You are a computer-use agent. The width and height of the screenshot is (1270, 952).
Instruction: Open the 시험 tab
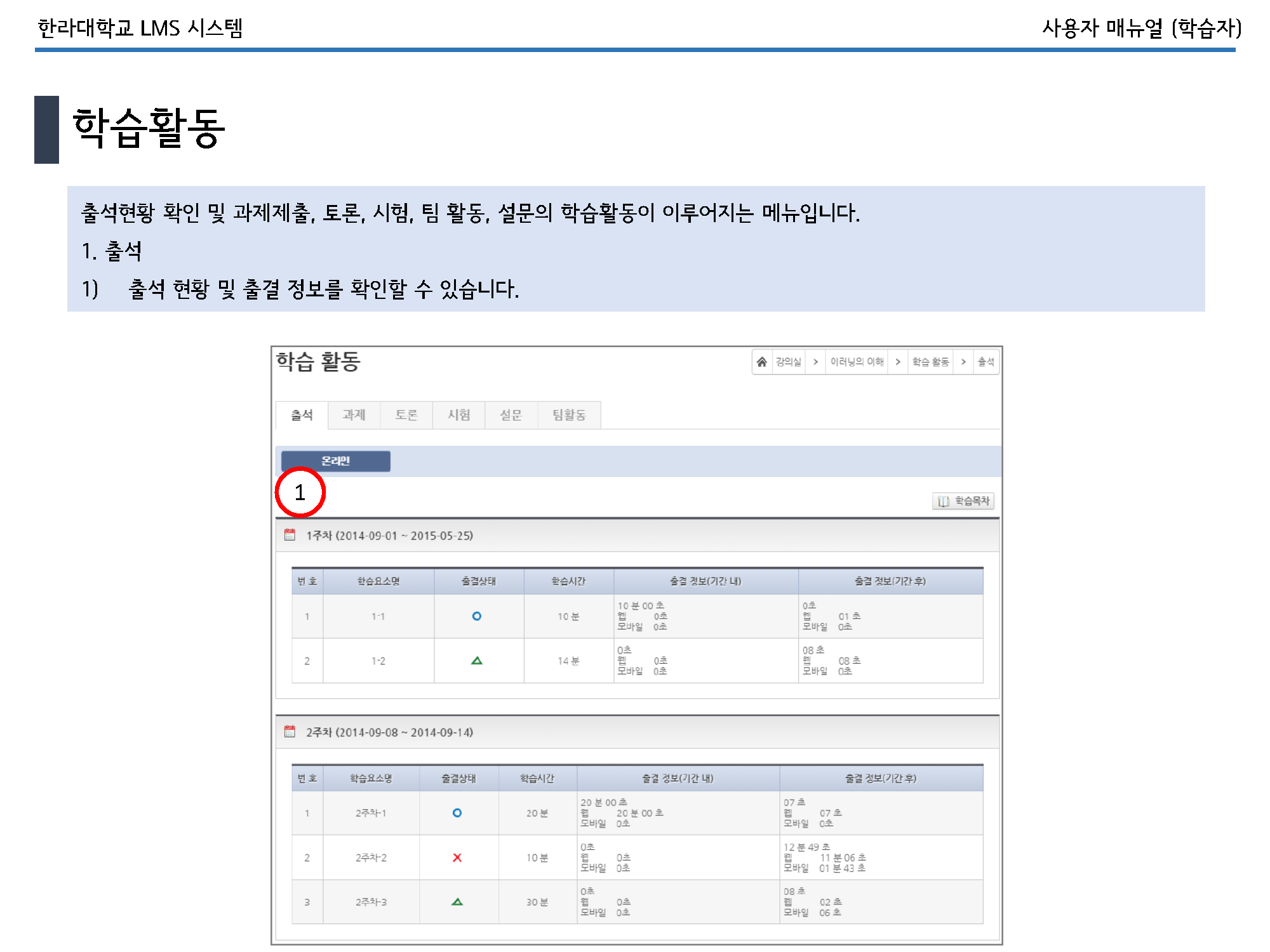458,415
